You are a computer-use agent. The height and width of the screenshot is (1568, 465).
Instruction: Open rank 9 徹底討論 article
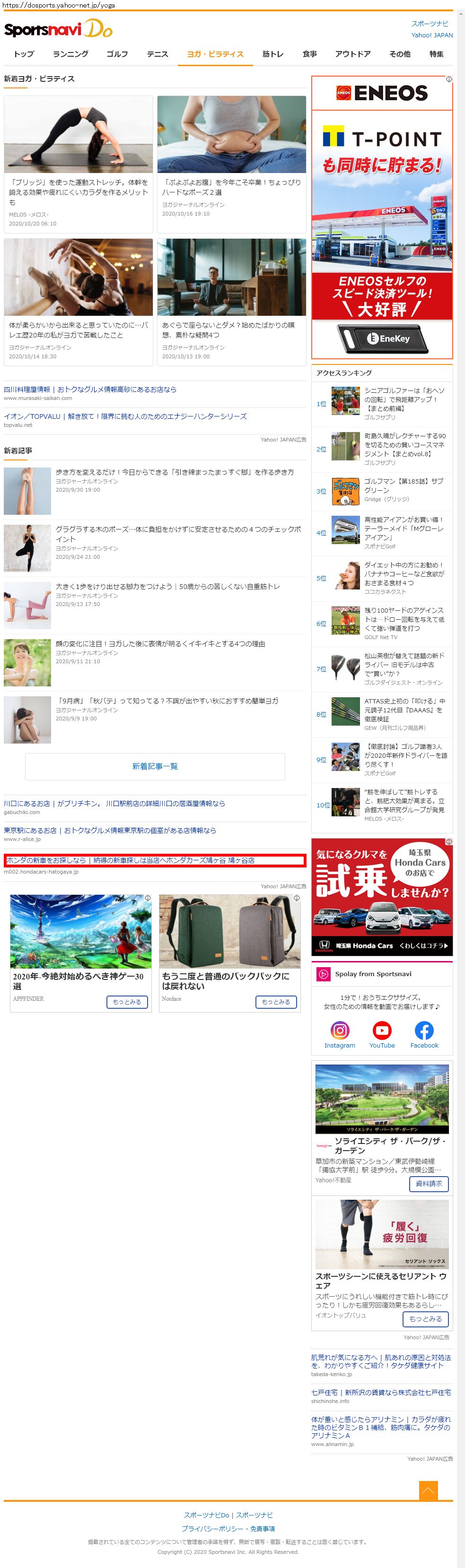click(406, 755)
